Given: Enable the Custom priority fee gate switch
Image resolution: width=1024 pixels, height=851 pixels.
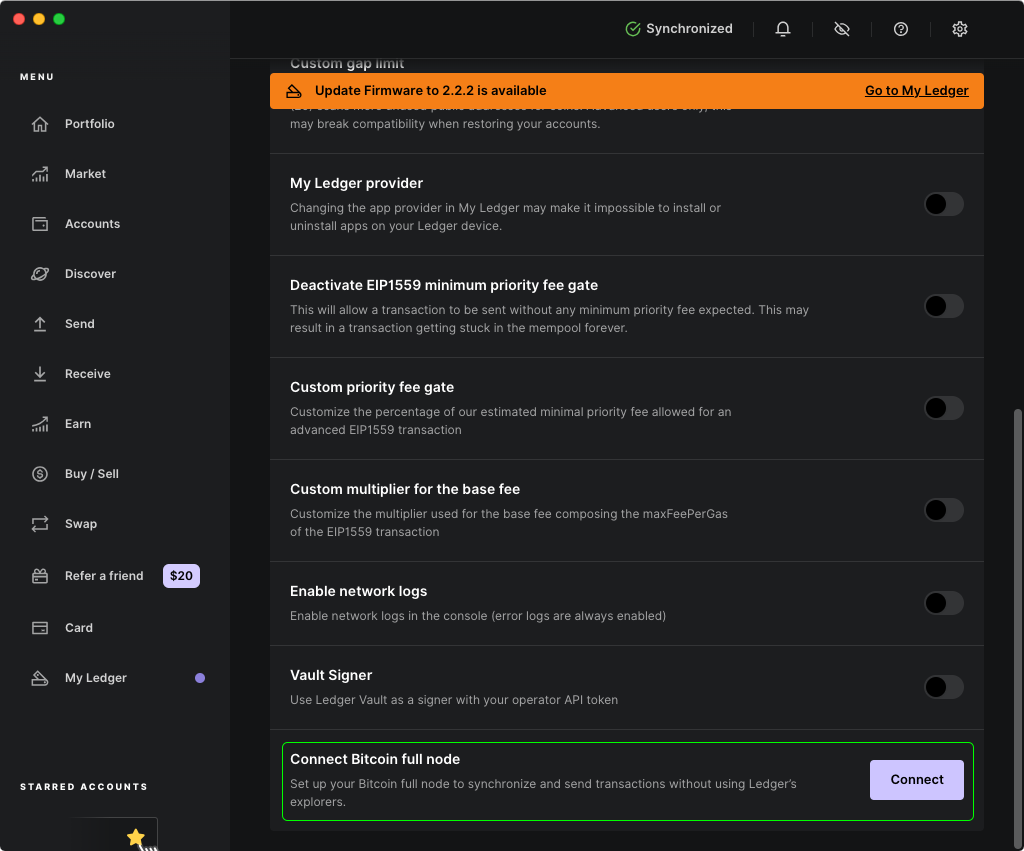Looking at the screenshot, I should click(944, 408).
